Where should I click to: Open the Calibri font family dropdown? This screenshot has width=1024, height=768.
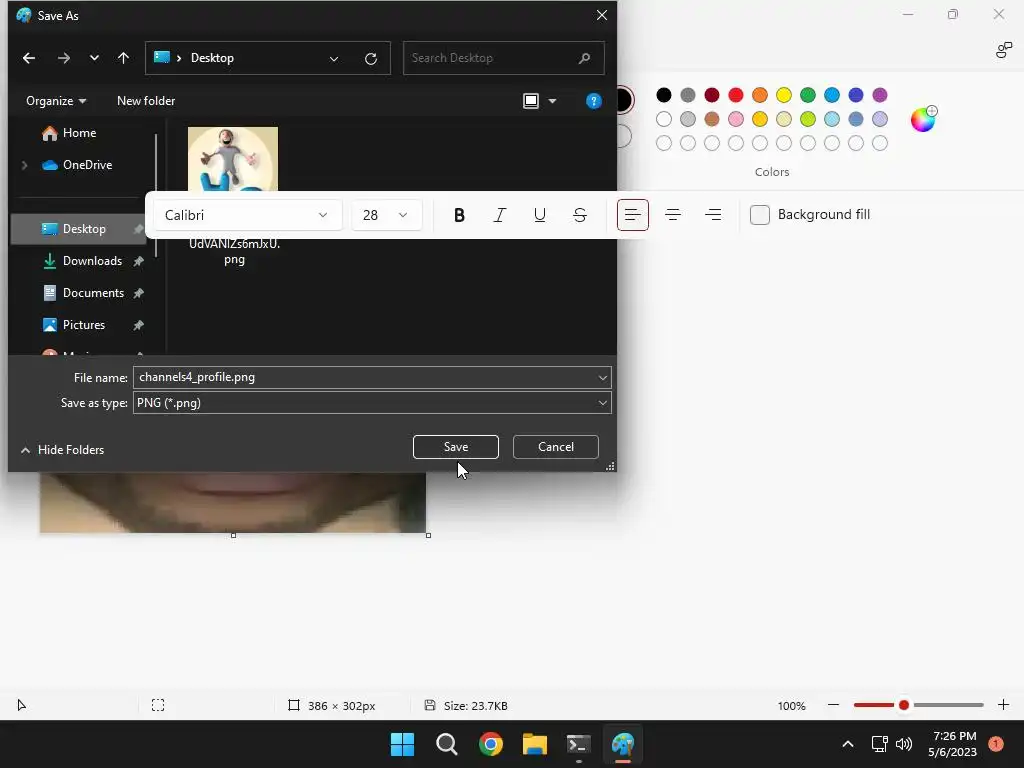(248, 215)
